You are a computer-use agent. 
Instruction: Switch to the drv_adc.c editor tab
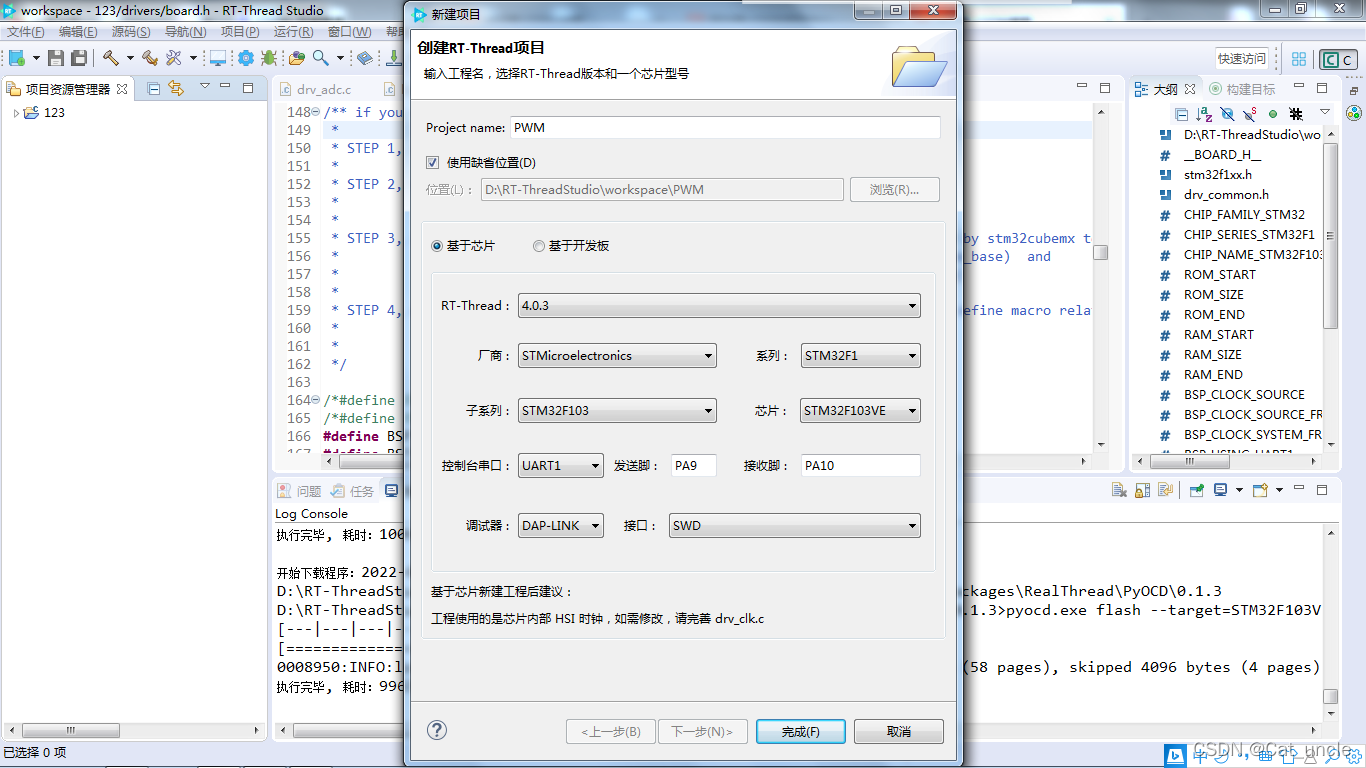pos(323,89)
